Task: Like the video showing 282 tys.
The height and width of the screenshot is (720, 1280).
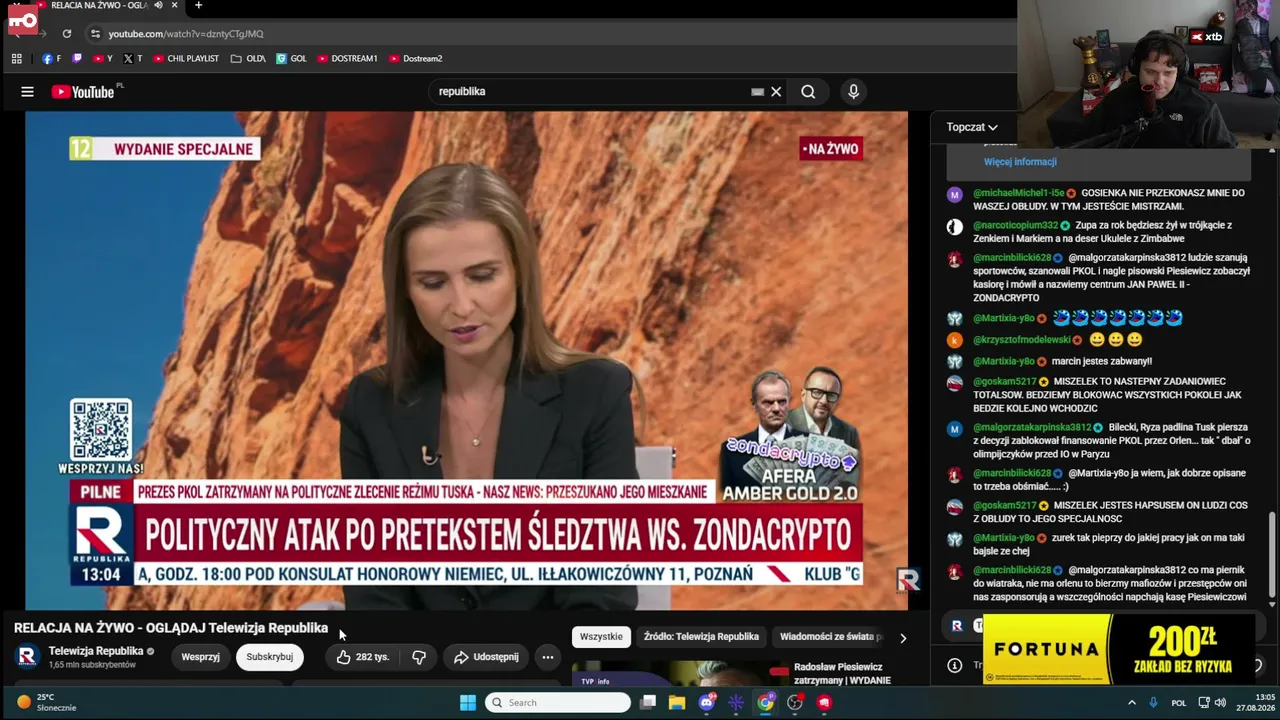Action: [x=363, y=657]
